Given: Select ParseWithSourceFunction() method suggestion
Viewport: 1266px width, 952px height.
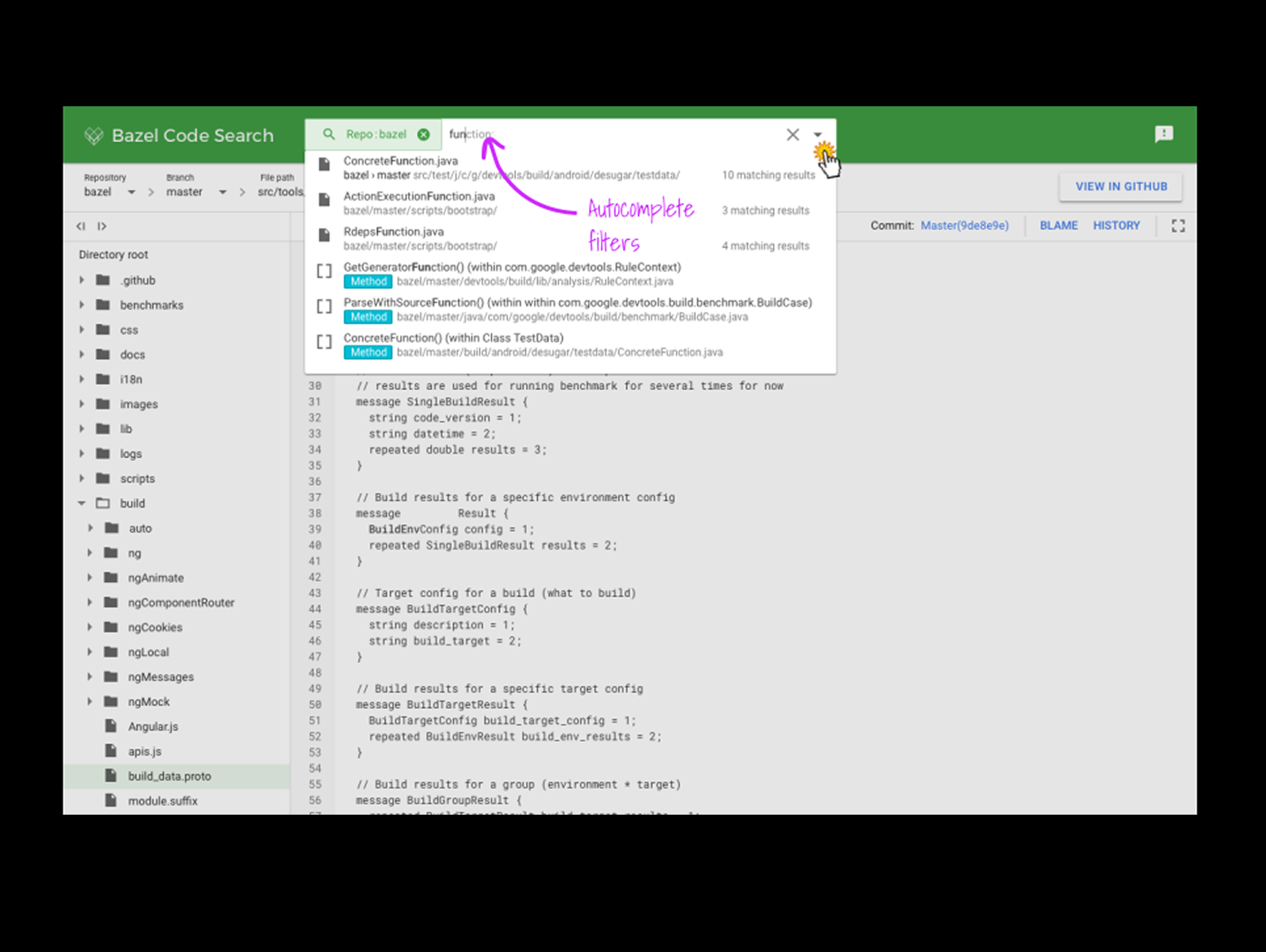Looking at the screenshot, I should pyautogui.click(x=569, y=310).
